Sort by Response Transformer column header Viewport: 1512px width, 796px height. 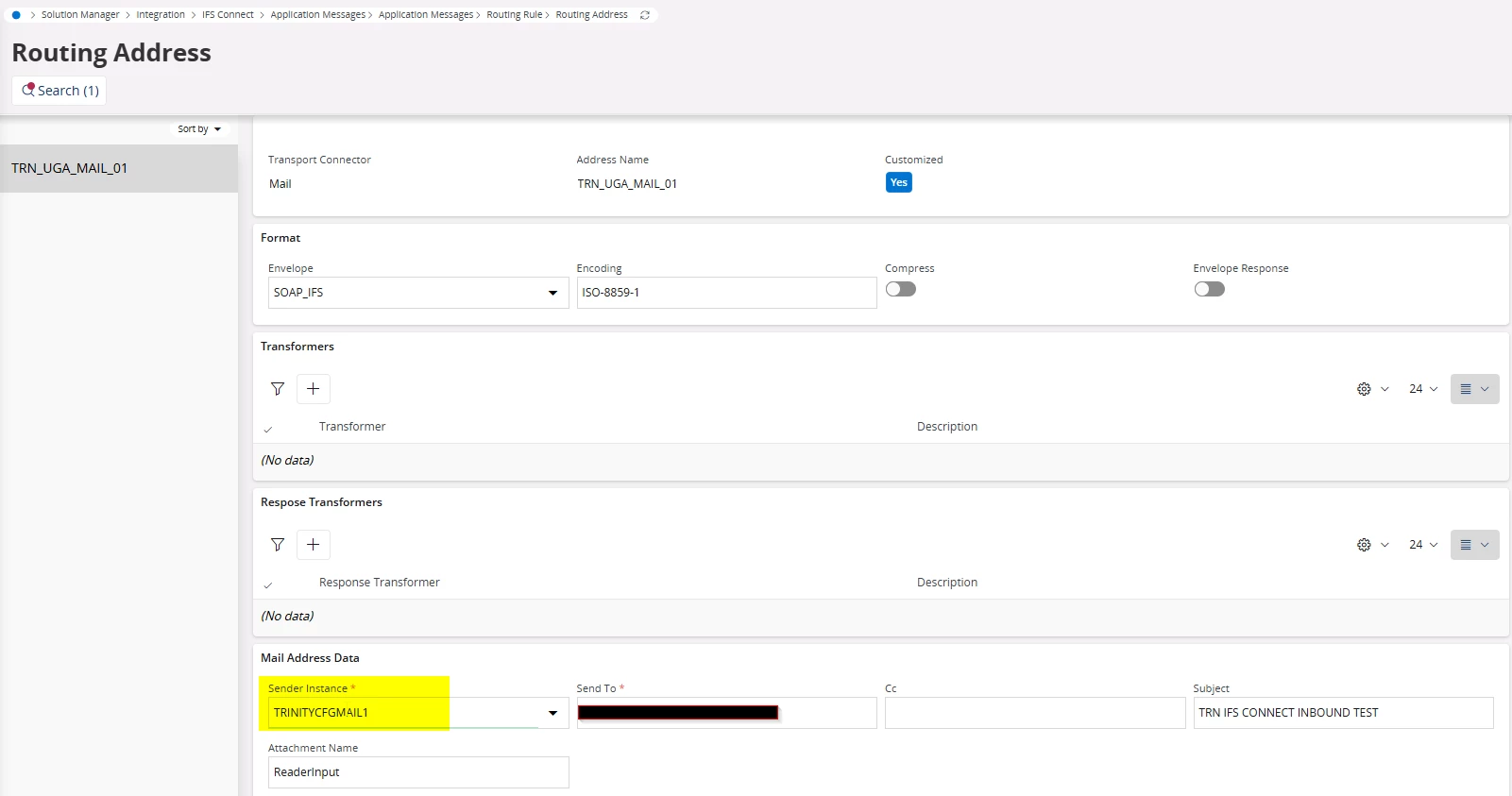[x=380, y=583]
